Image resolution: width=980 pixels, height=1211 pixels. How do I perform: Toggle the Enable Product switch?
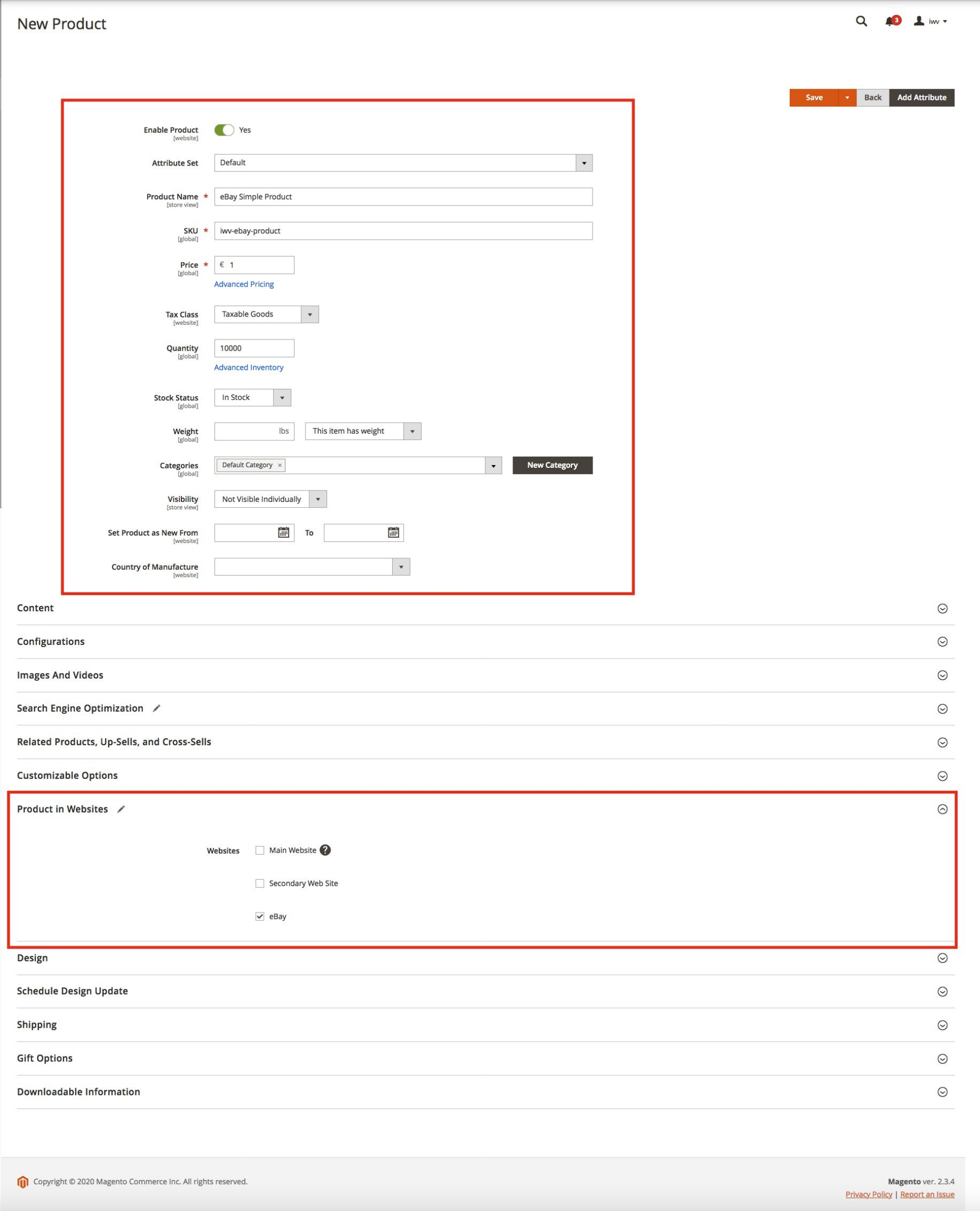coord(224,130)
